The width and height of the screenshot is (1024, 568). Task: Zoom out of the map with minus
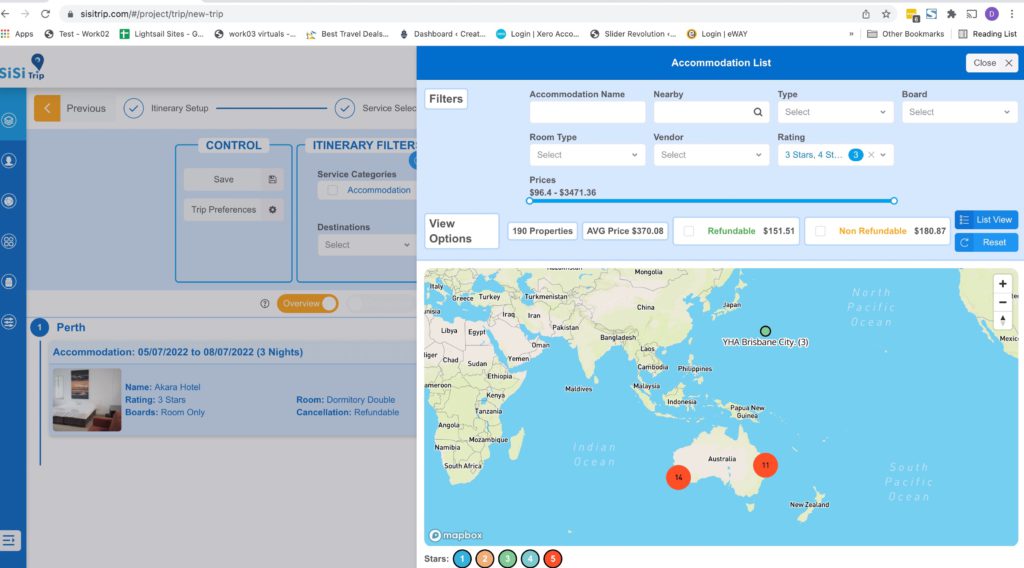coord(1003,302)
